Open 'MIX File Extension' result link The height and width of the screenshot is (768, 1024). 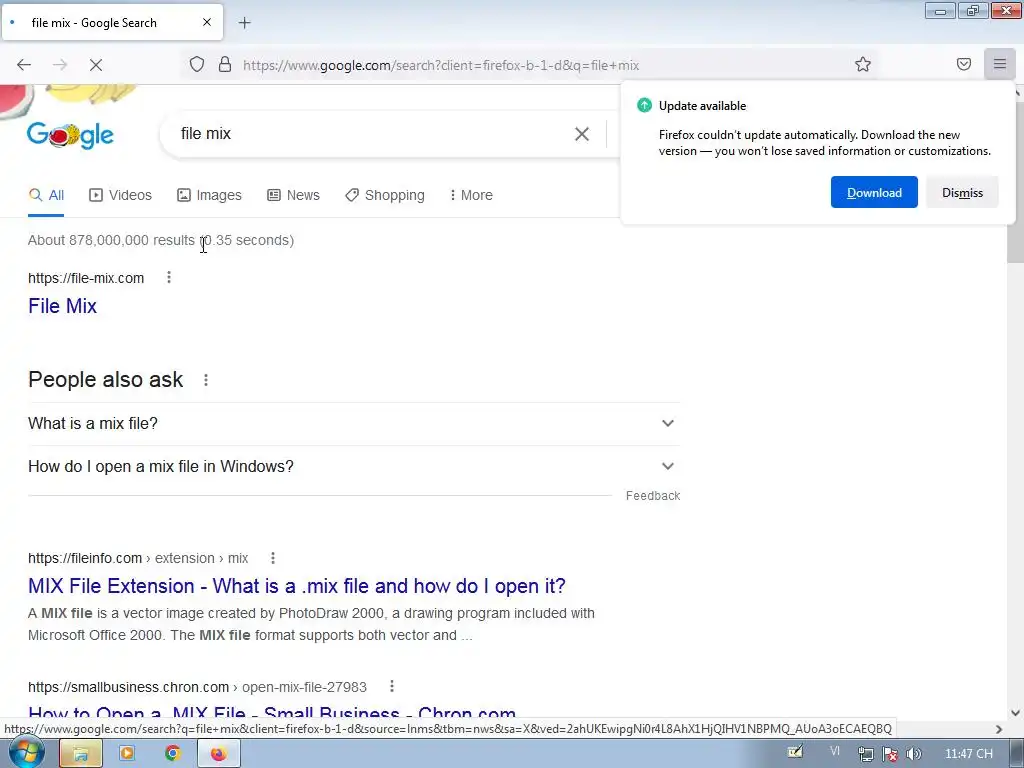[296, 586]
